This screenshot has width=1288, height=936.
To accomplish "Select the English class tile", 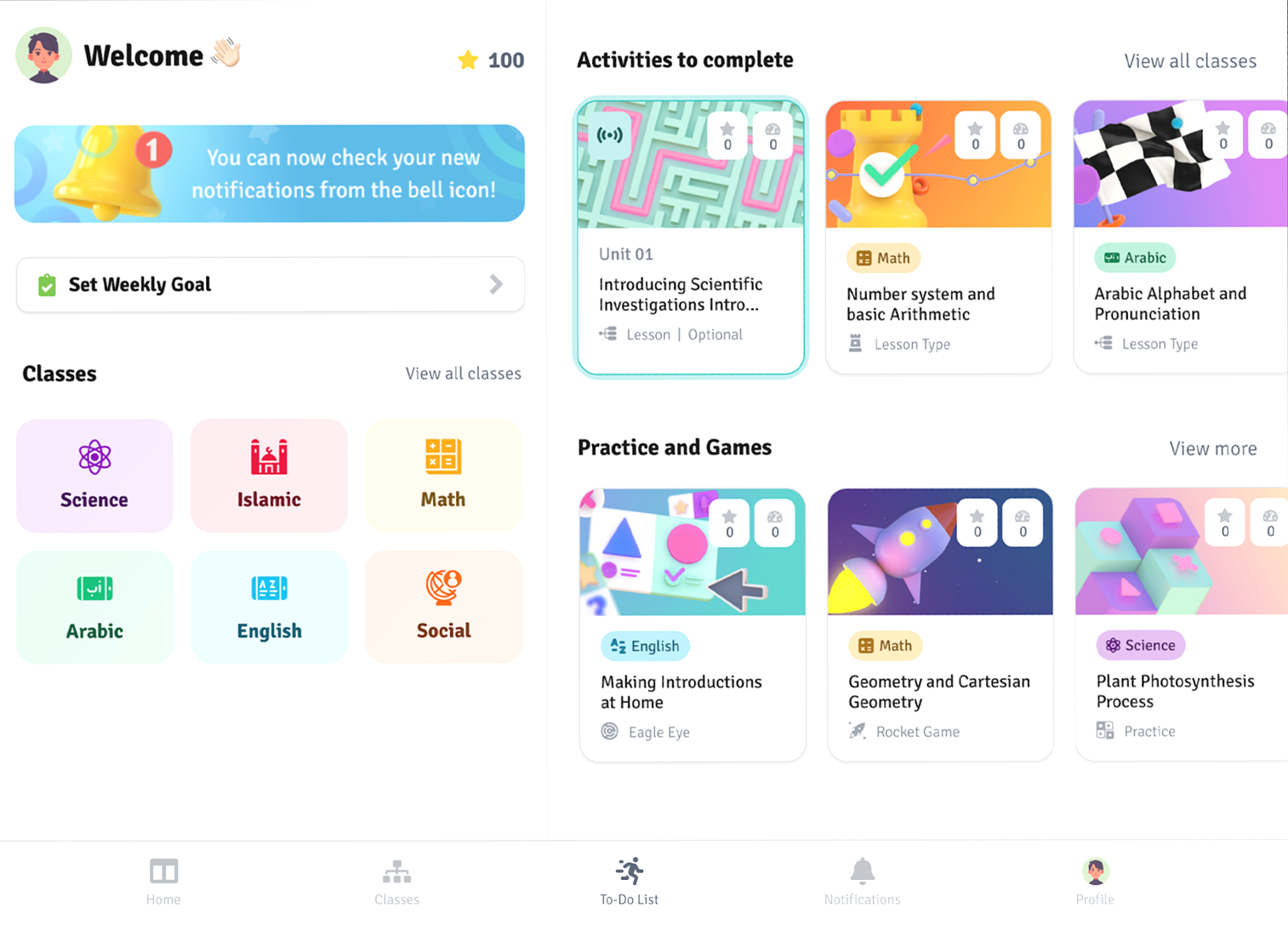I will [x=269, y=607].
